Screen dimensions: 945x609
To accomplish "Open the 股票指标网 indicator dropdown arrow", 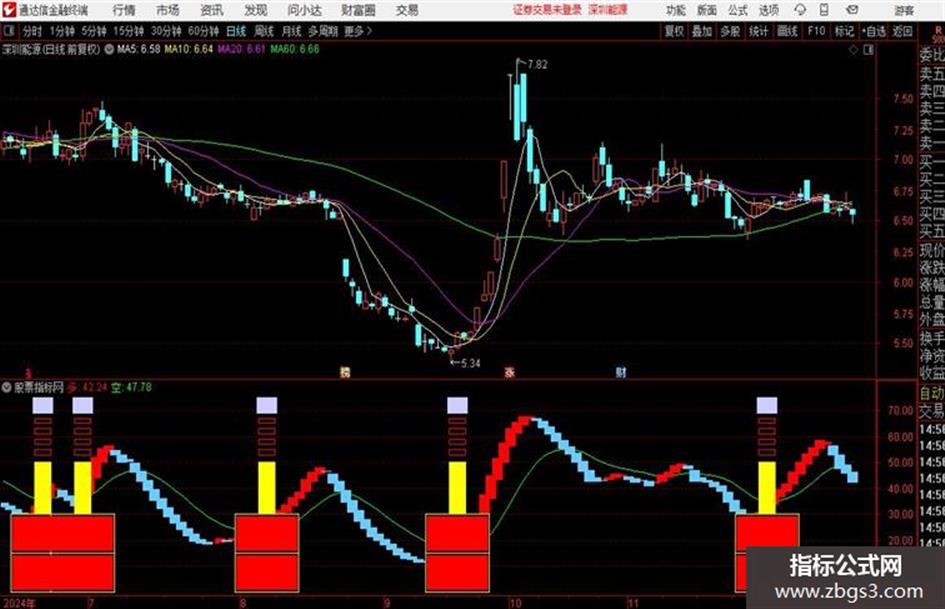I will click(7, 387).
